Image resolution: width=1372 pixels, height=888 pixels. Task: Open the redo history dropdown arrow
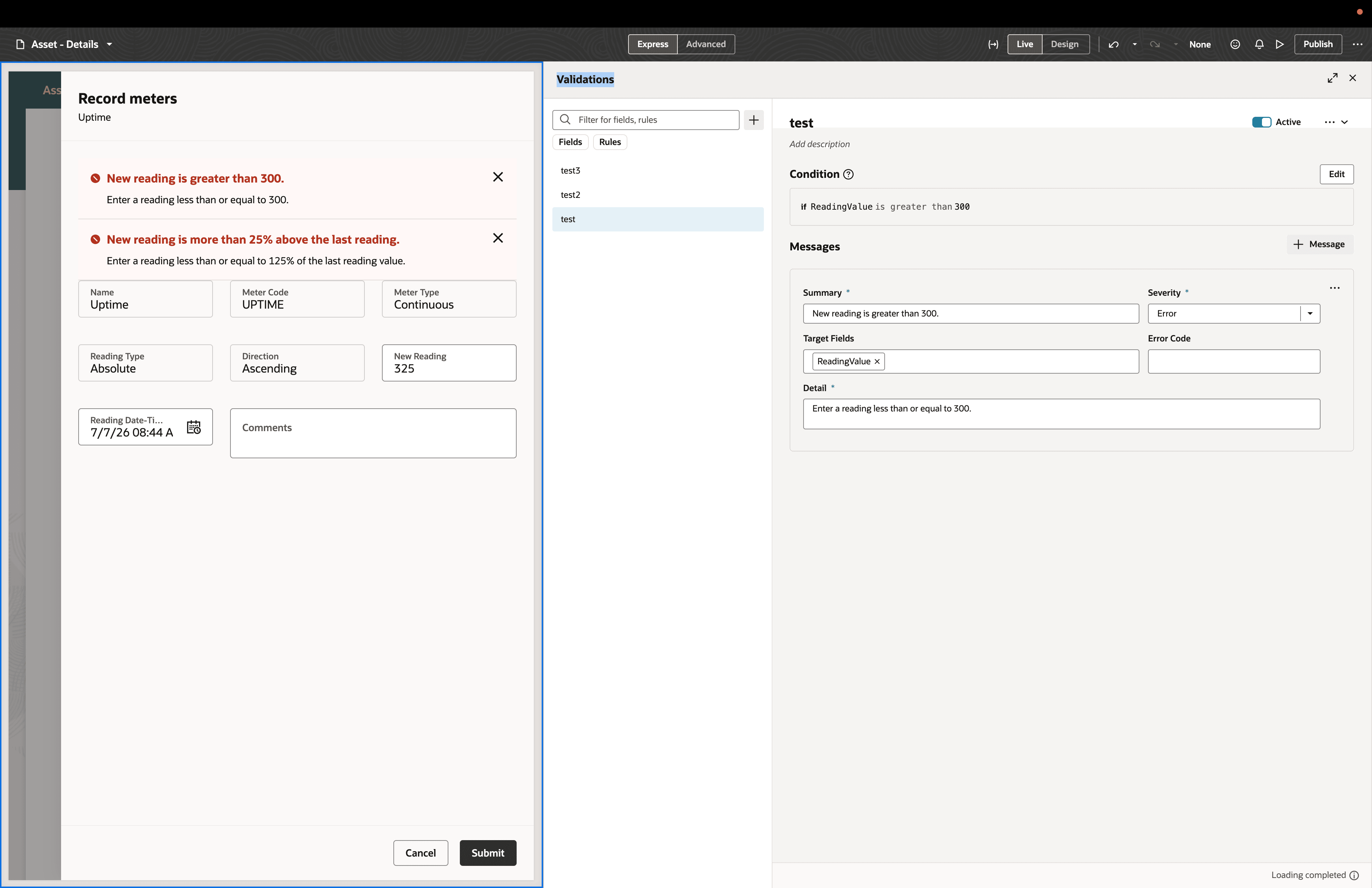click(x=1175, y=44)
